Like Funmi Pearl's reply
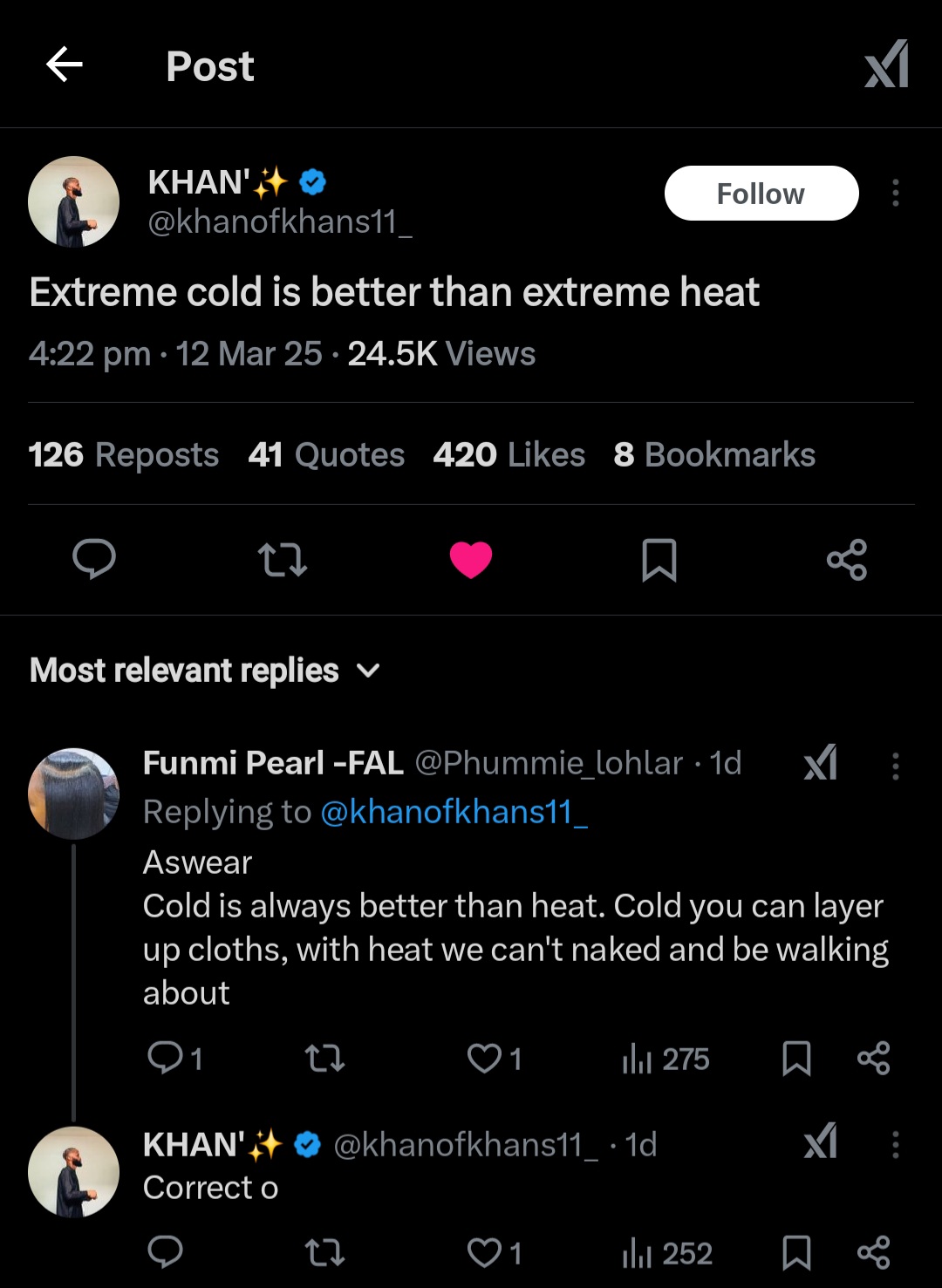 pyautogui.click(x=485, y=1059)
